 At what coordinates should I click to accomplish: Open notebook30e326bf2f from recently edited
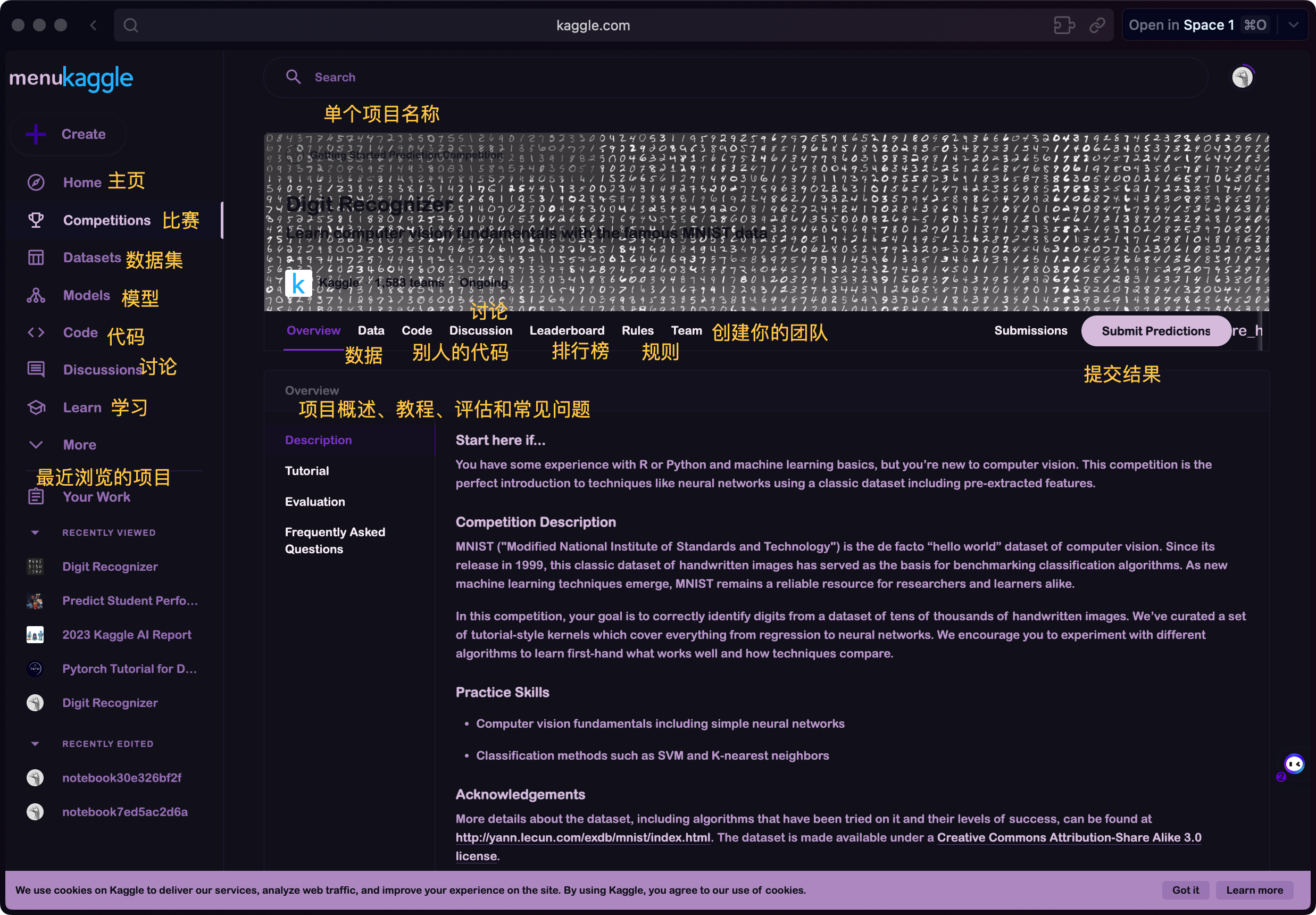(122, 777)
